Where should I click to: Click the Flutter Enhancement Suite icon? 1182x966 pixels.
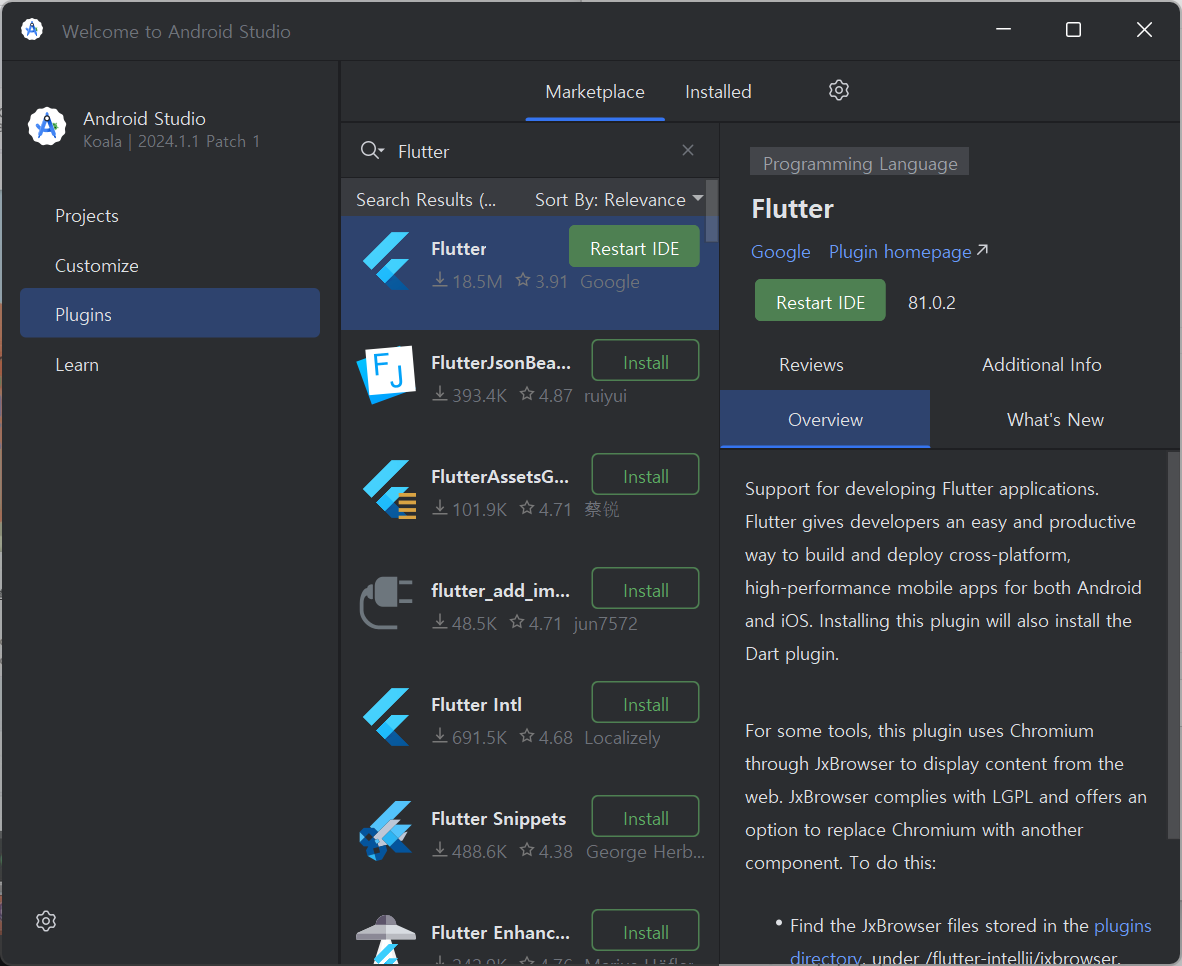(386, 940)
